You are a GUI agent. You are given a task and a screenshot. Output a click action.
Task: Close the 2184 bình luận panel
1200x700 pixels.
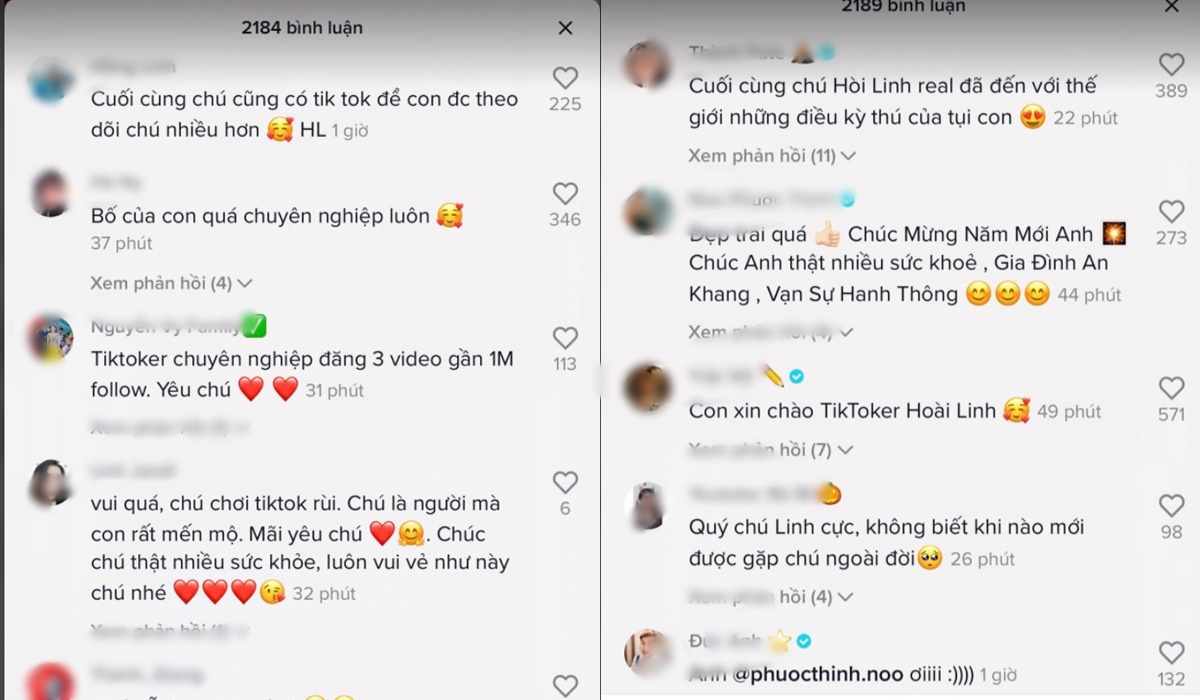pos(565,28)
